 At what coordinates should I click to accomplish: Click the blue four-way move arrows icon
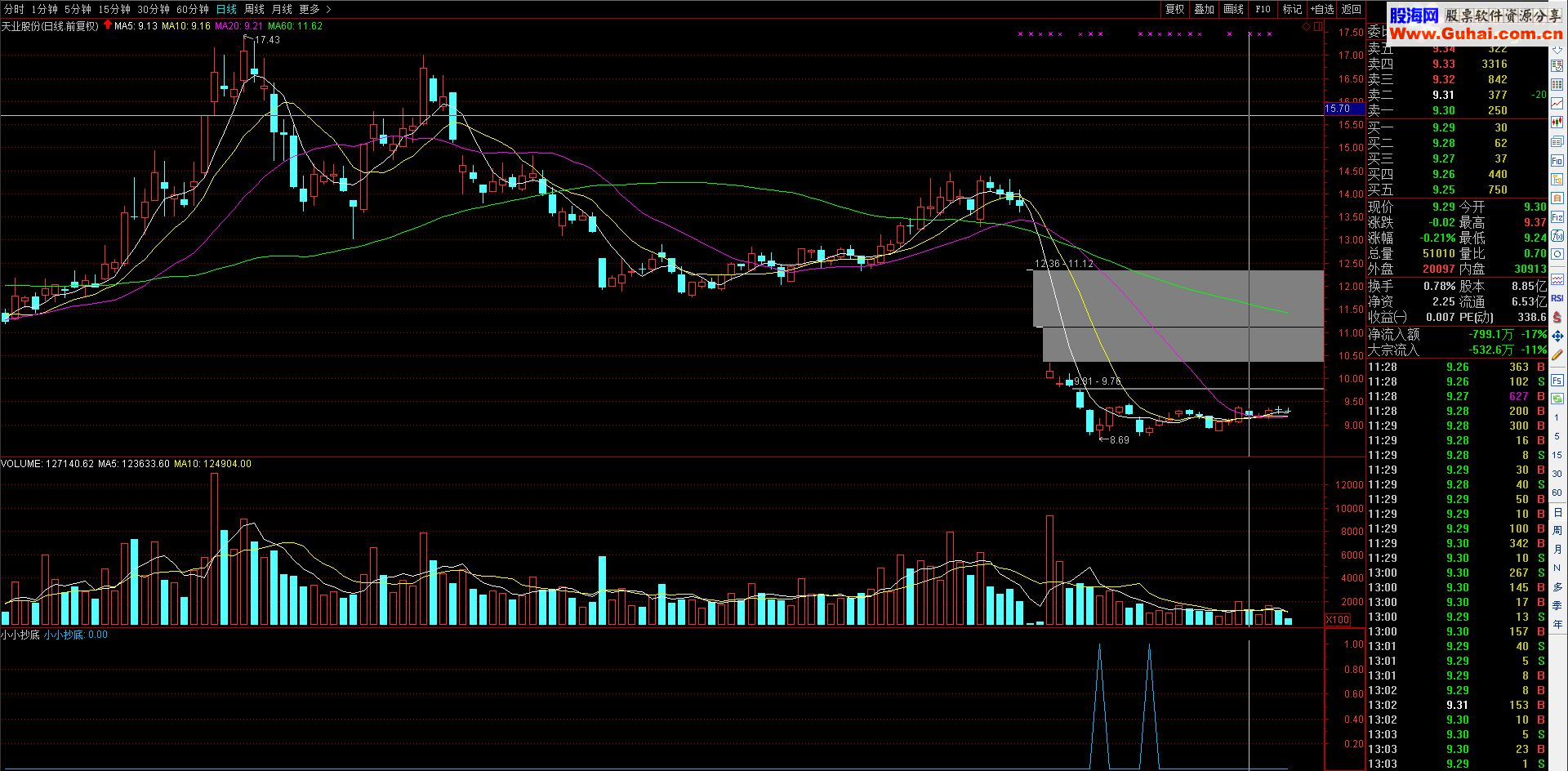[x=1557, y=336]
